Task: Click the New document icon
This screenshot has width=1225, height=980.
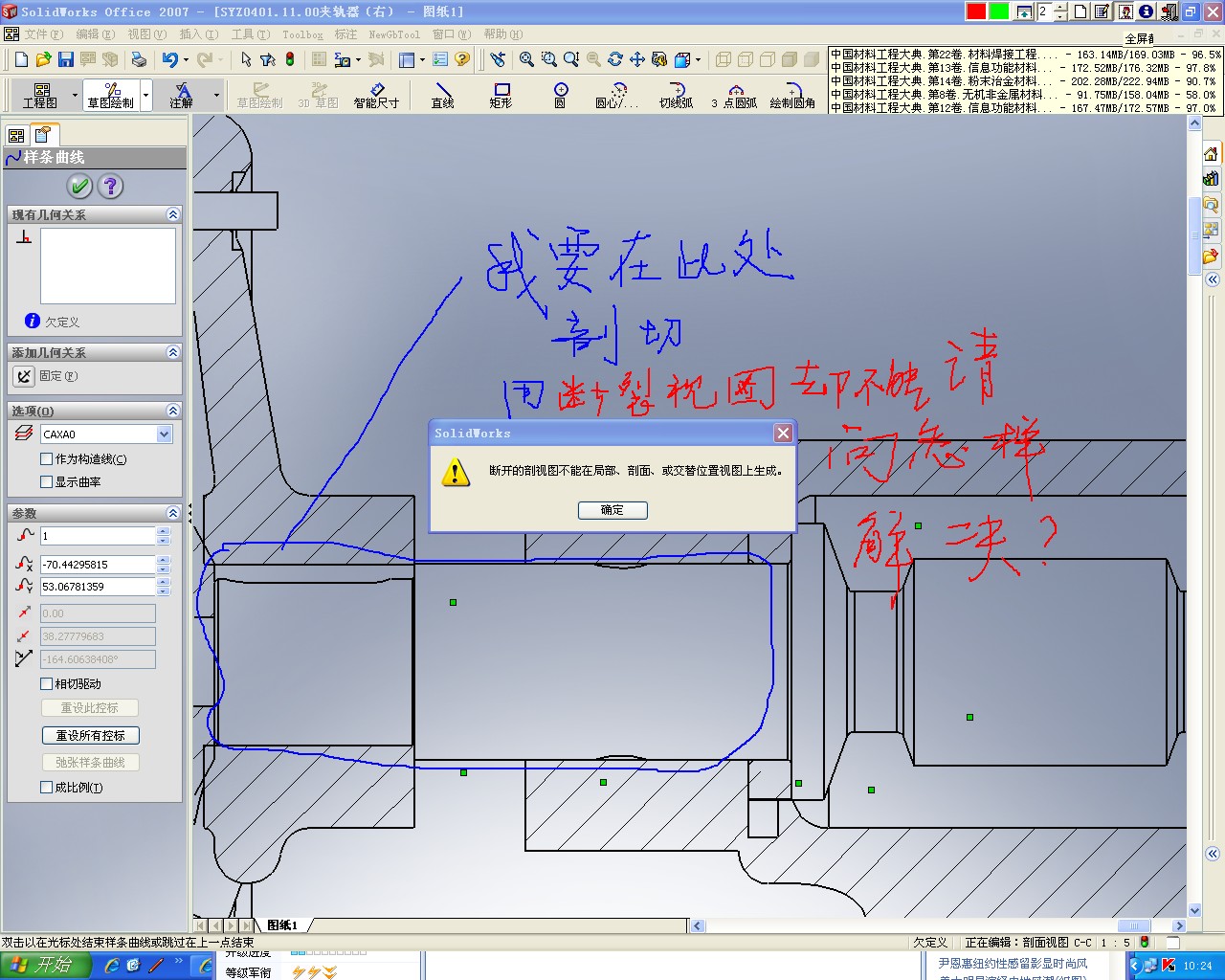Action: coord(22,59)
